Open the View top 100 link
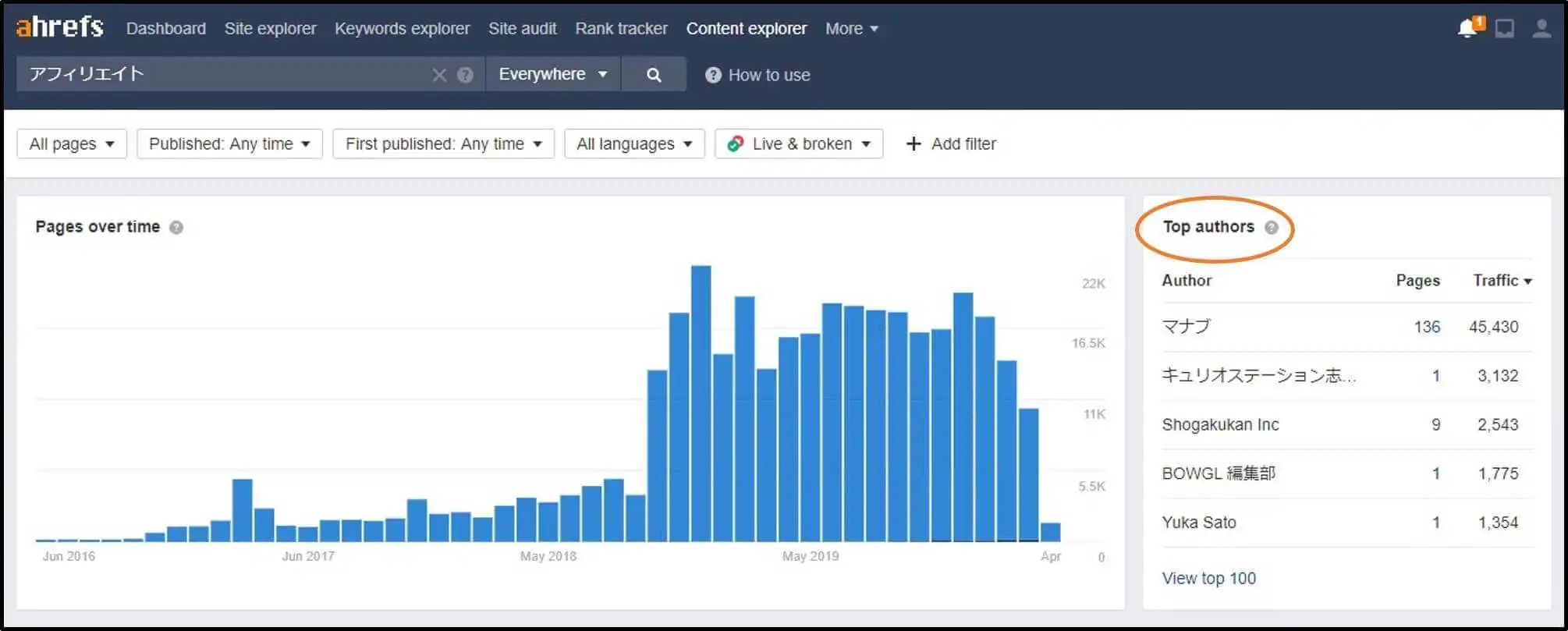The height and width of the screenshot is (631, 1568). pos(1208,578)
